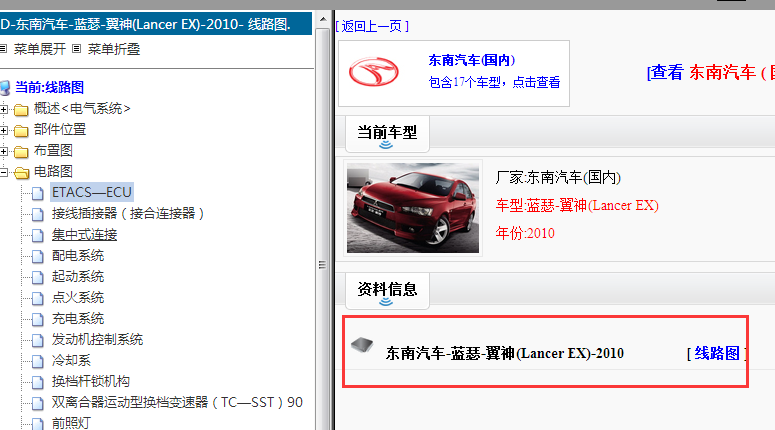Click the header title 东南汽车-蓝瑟-翼神 线路图
This screenshot has width=775, height=430.
click(146, 24)
